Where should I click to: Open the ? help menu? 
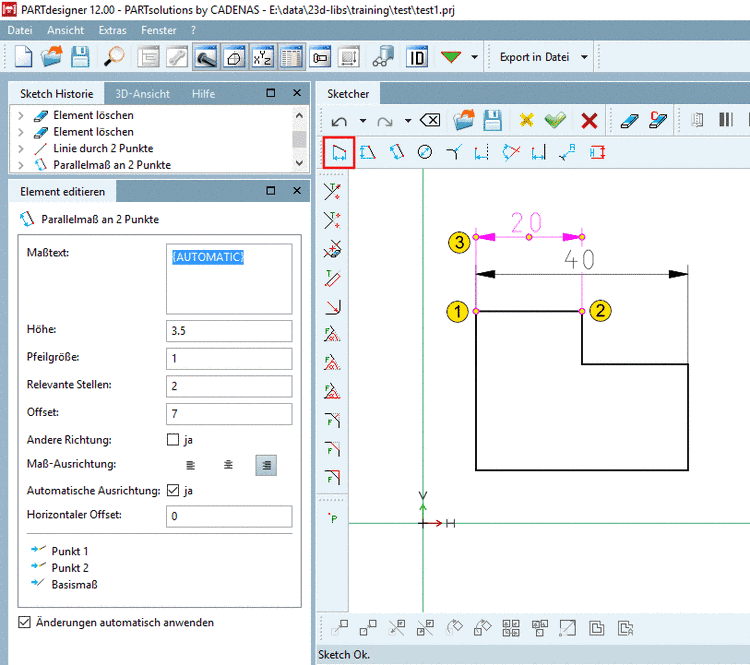(193, 30)
